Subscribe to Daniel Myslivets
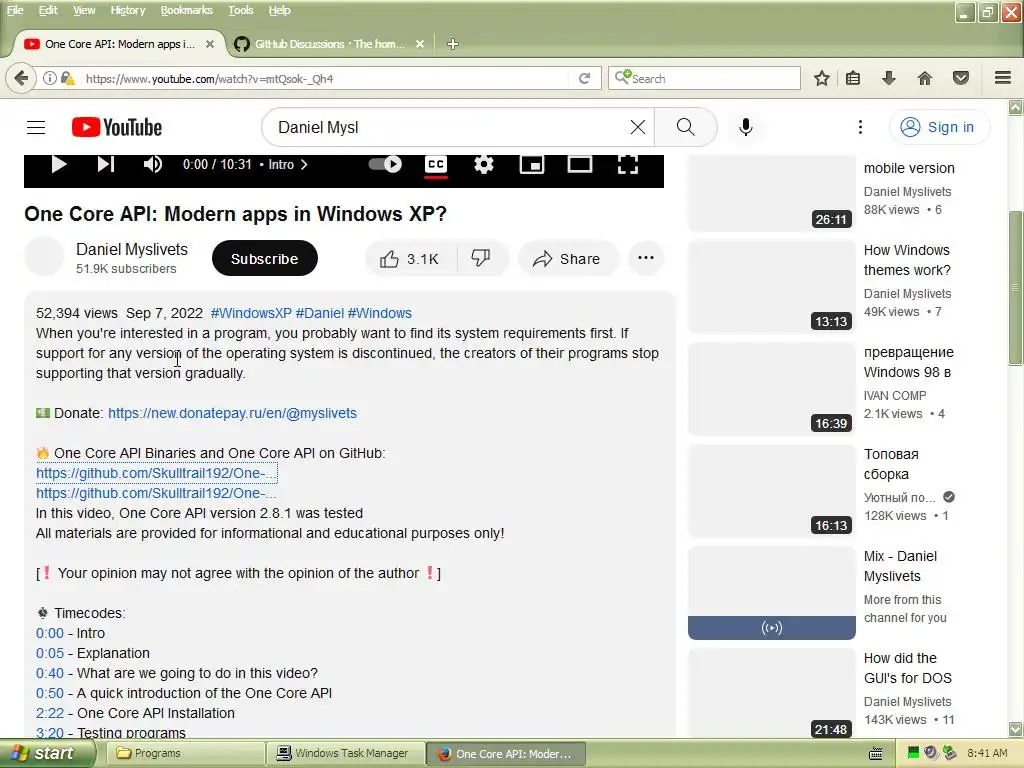 click(264, 259)
